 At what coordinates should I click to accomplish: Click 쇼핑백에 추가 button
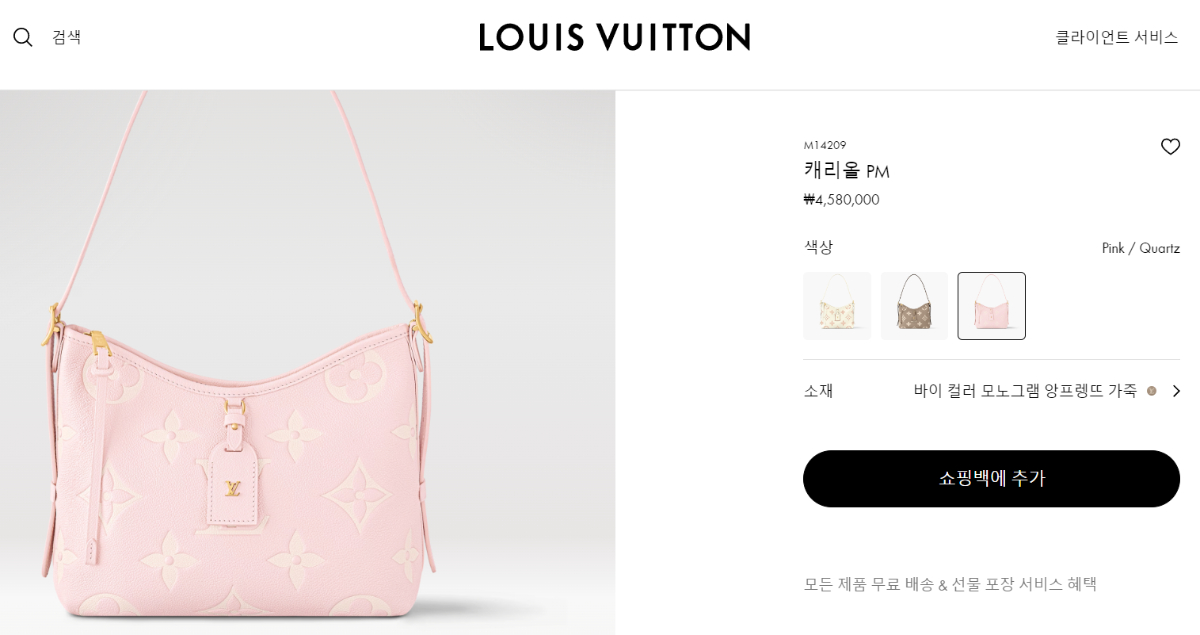[992, 478]
